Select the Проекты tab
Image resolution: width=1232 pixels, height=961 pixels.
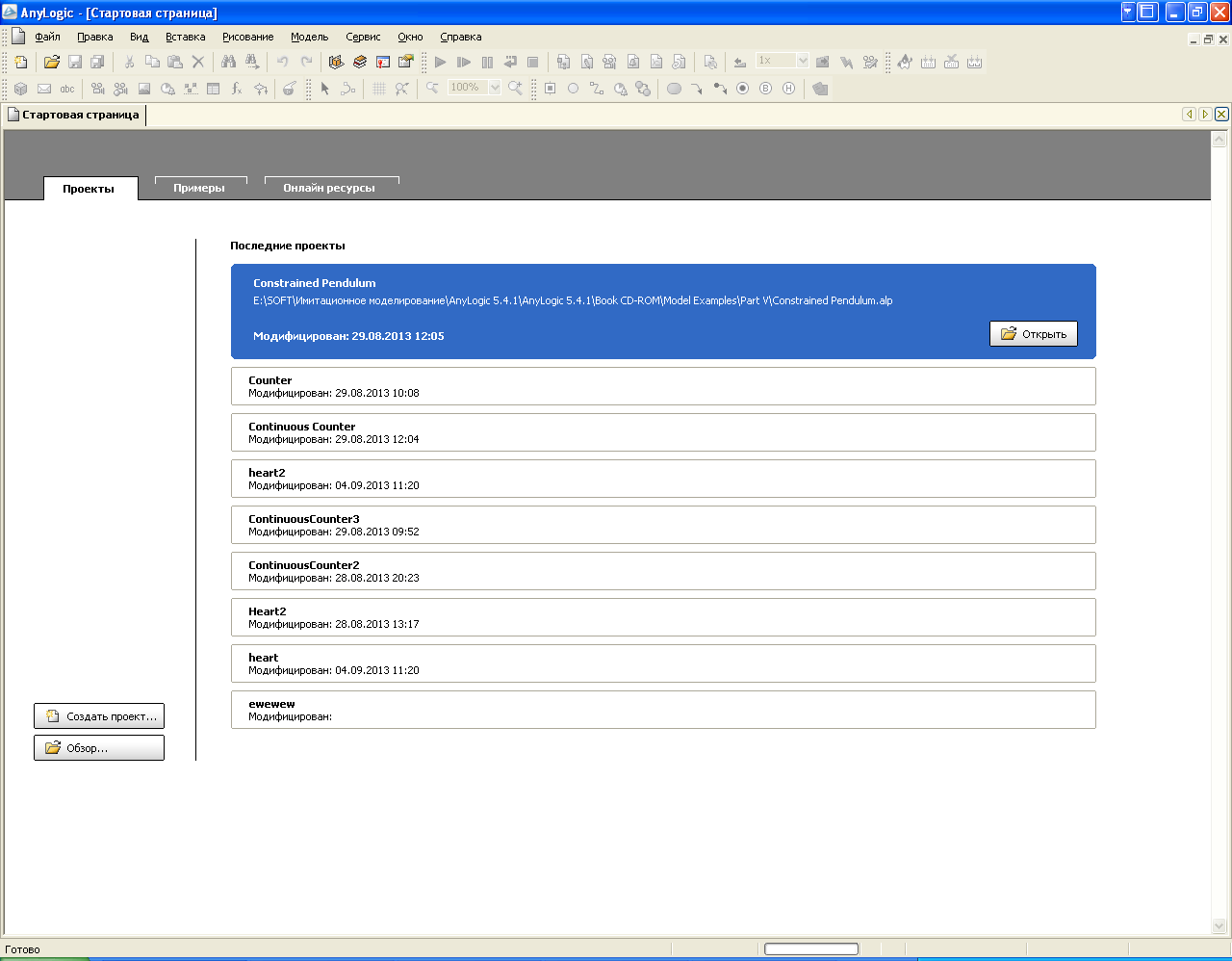[89, 189]
